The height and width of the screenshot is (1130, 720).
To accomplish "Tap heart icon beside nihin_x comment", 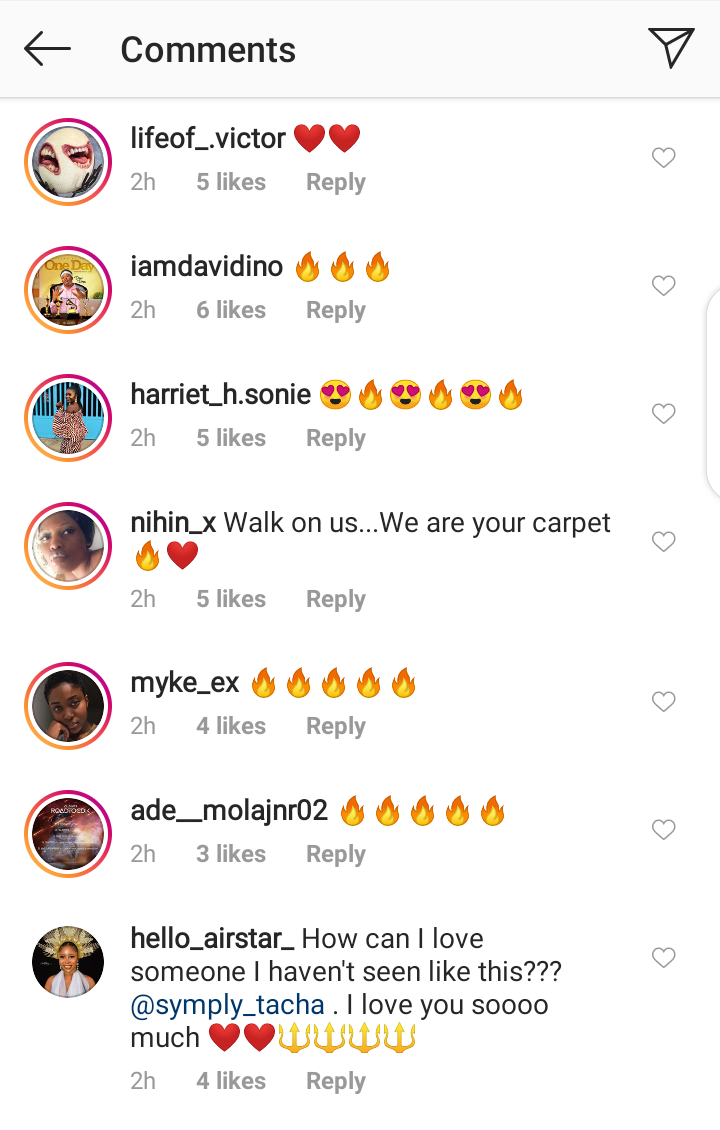I will click(663, 541).
